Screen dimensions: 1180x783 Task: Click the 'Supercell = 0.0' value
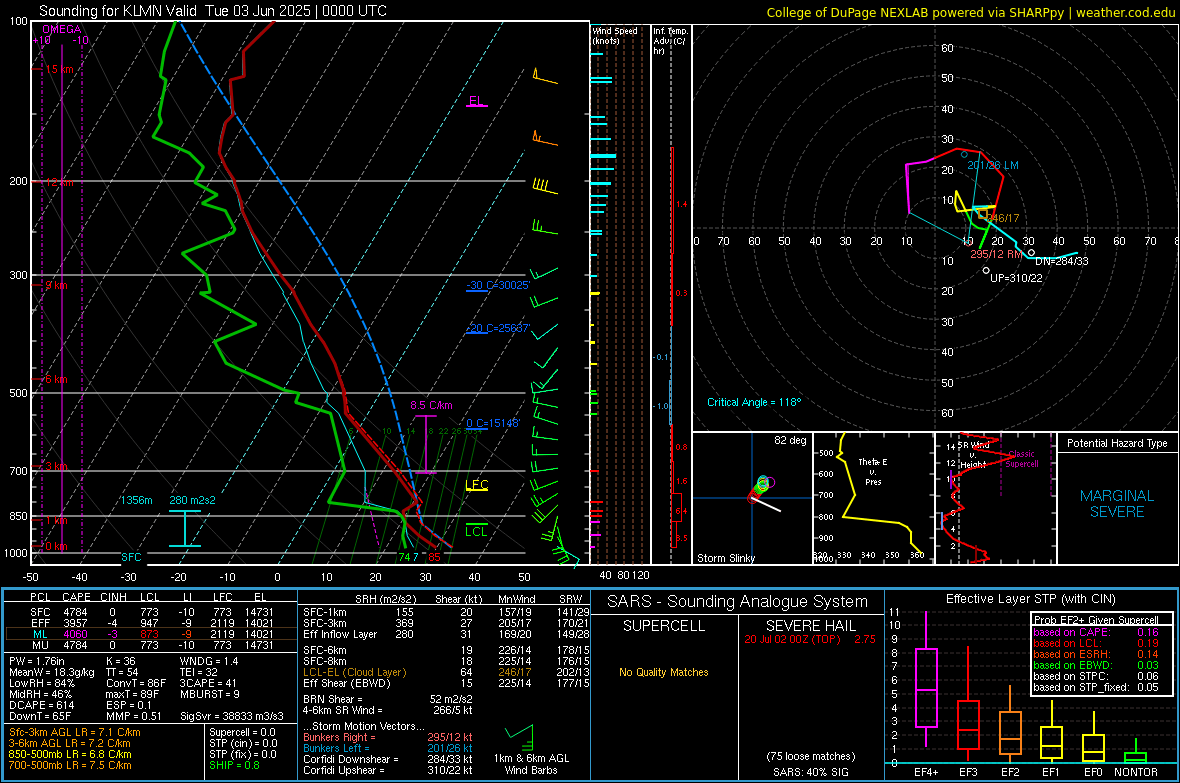[x=242, y=732]
